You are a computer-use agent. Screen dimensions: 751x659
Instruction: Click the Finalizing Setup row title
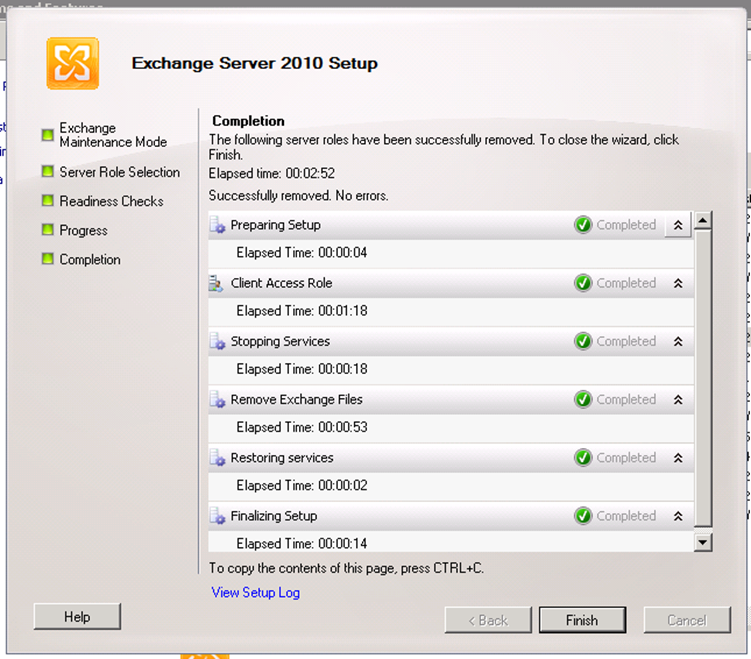[x=273, y=516]
